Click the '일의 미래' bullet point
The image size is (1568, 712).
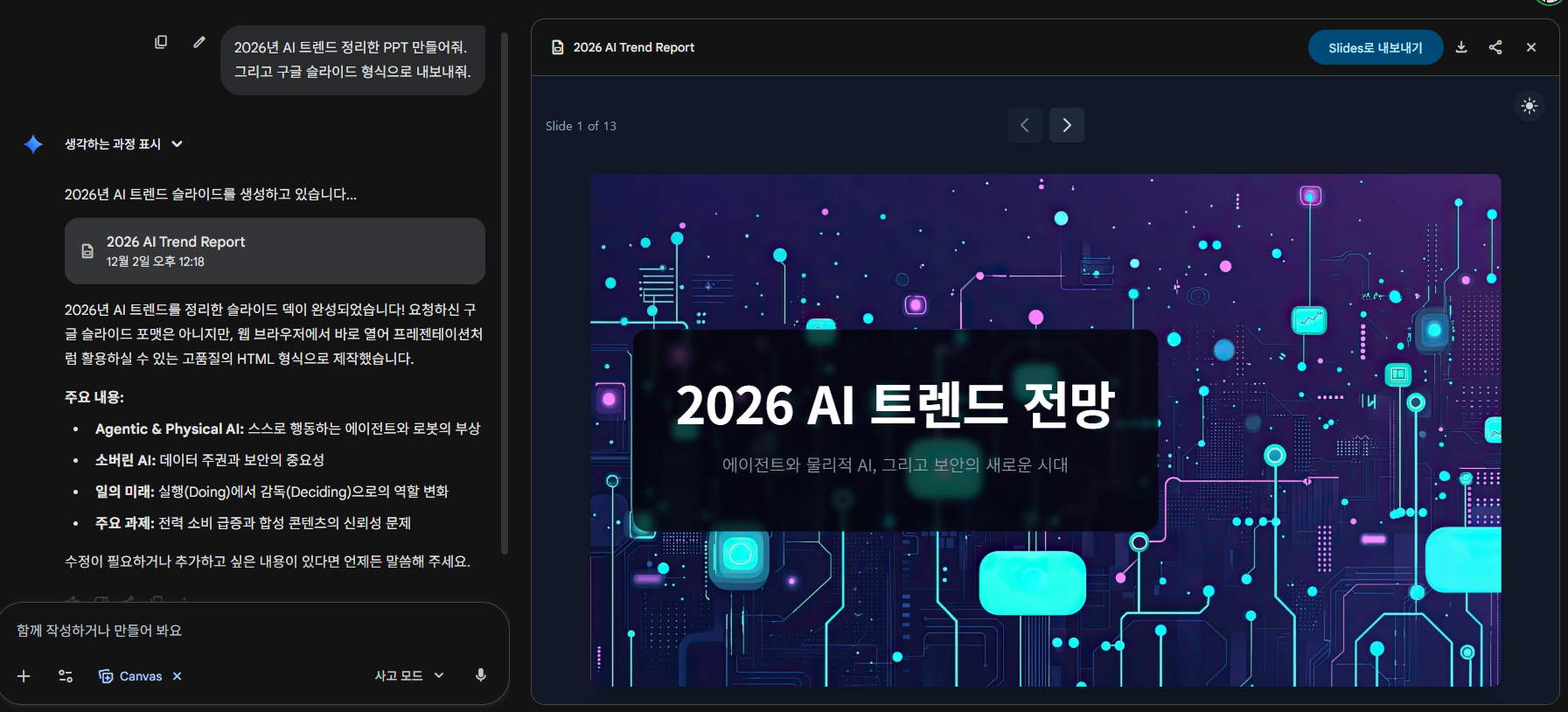click(272, 492)
